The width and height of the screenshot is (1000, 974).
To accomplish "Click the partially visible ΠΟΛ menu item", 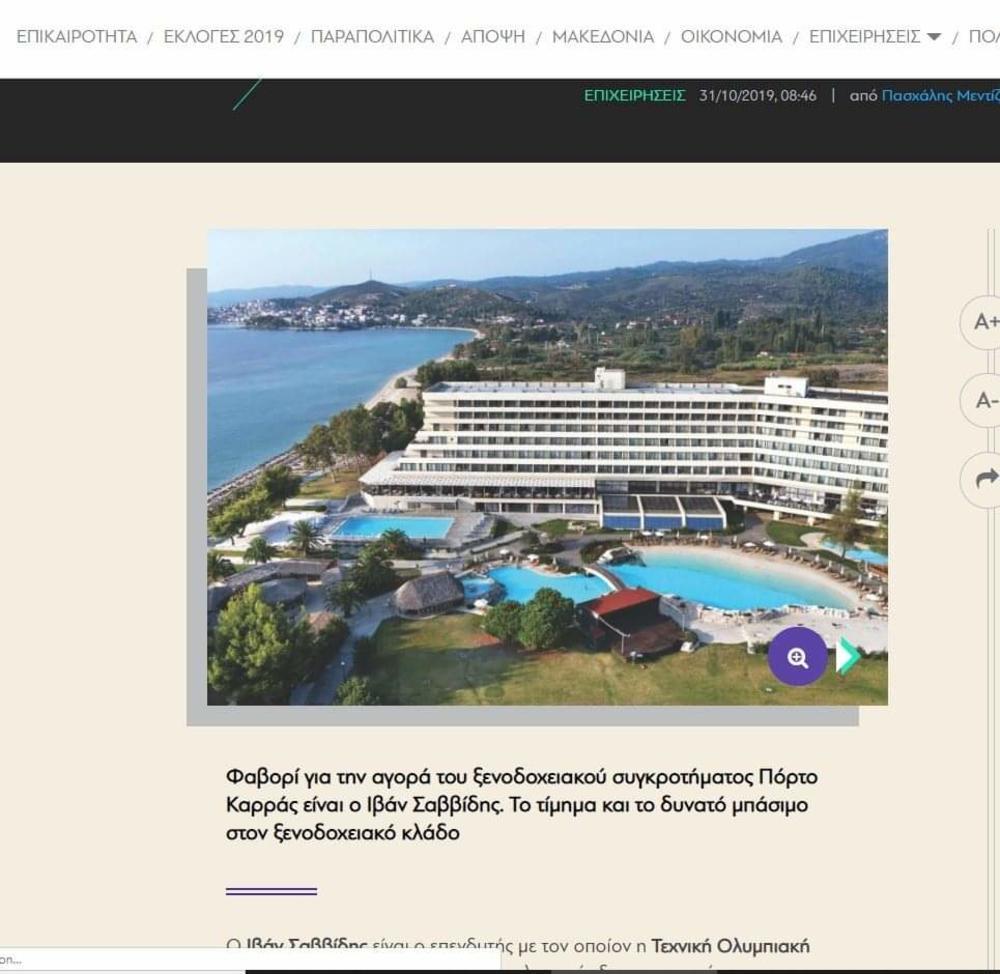I will coord(984,36).
